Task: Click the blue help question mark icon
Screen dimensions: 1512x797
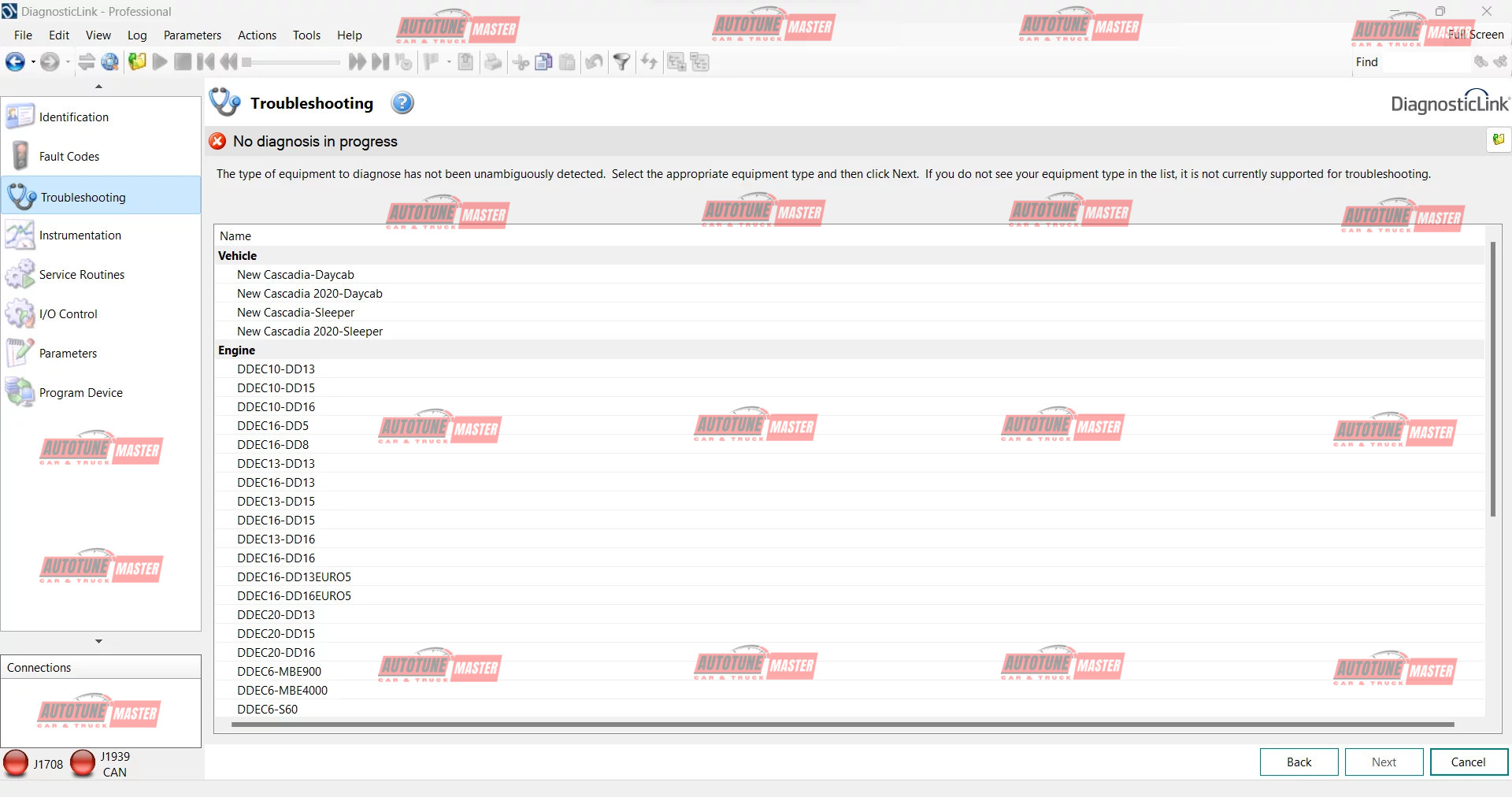Action: [x=402, y=103]
